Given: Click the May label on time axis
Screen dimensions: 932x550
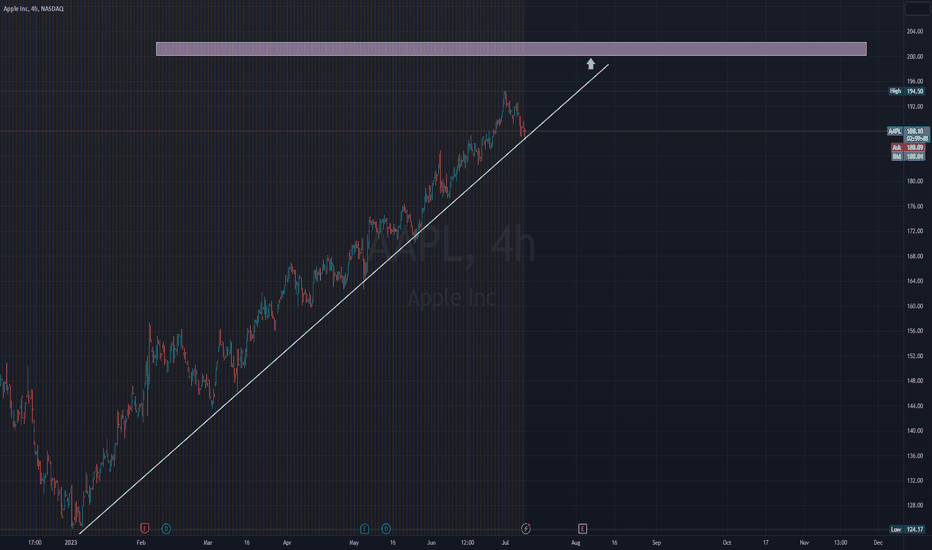Looking at the screenshot, I should pos(354,542).
